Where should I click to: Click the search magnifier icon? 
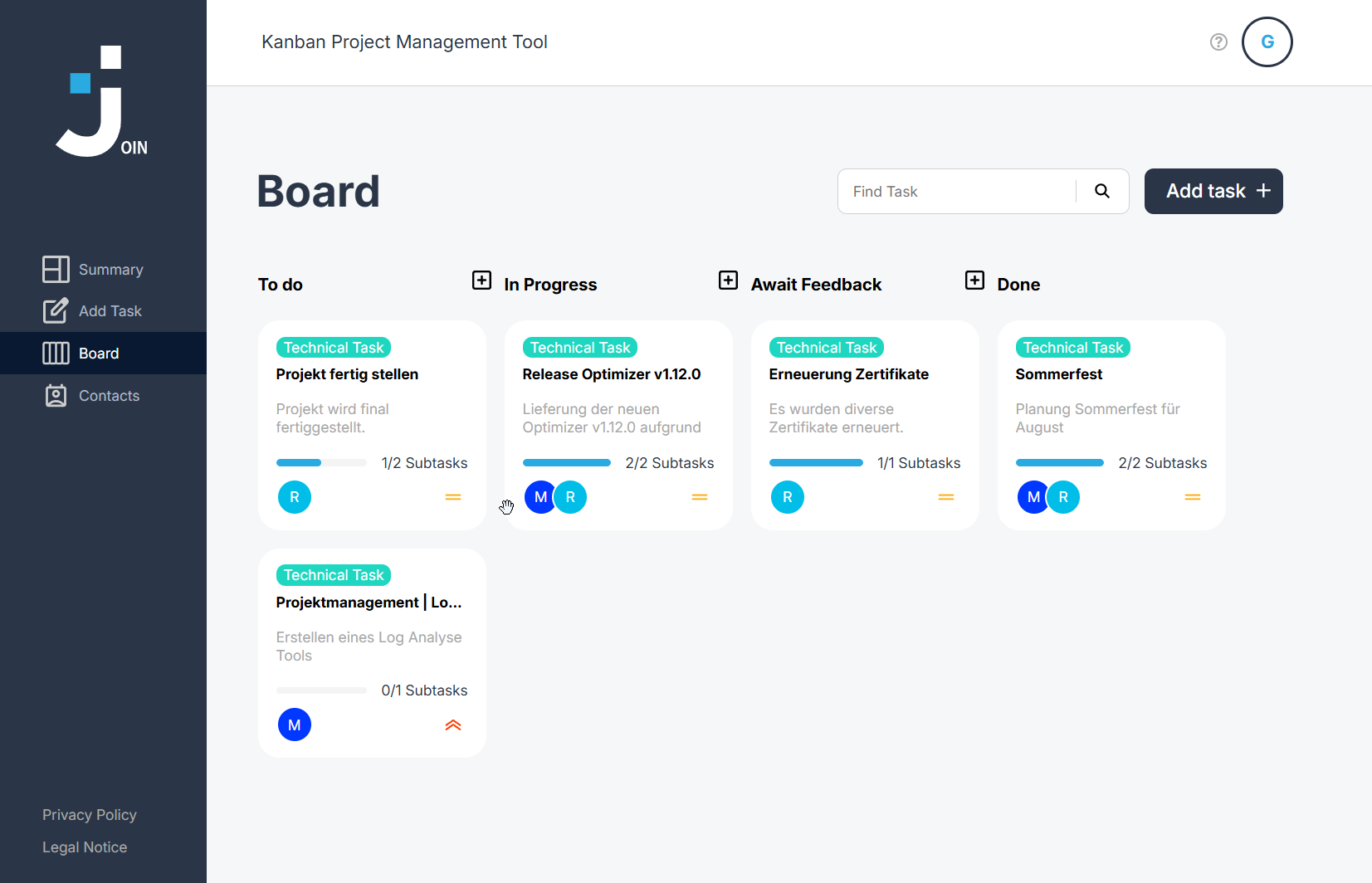tap(1102, 191)
